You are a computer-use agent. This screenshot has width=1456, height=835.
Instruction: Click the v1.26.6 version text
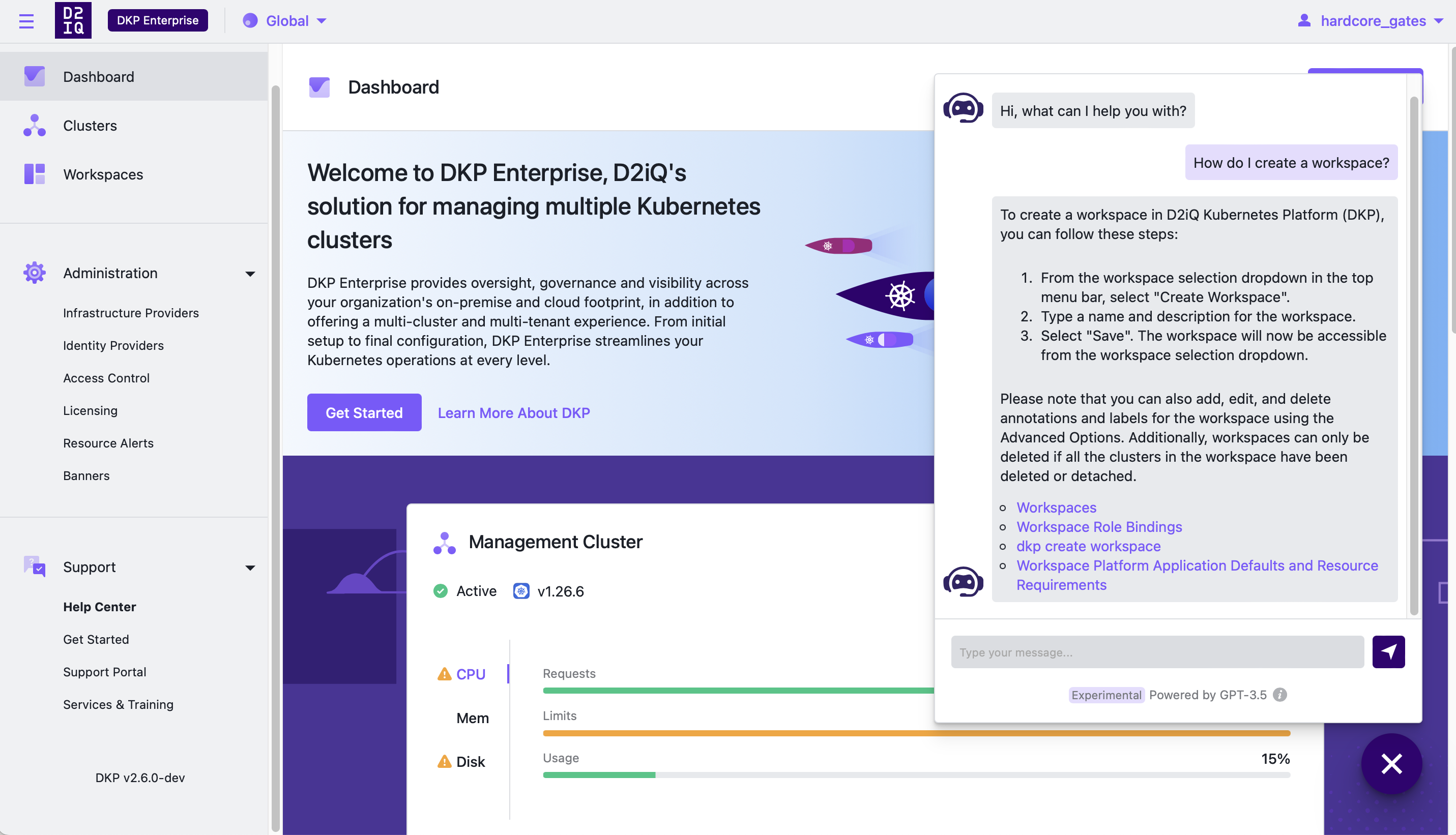click(x=561, y=591)
